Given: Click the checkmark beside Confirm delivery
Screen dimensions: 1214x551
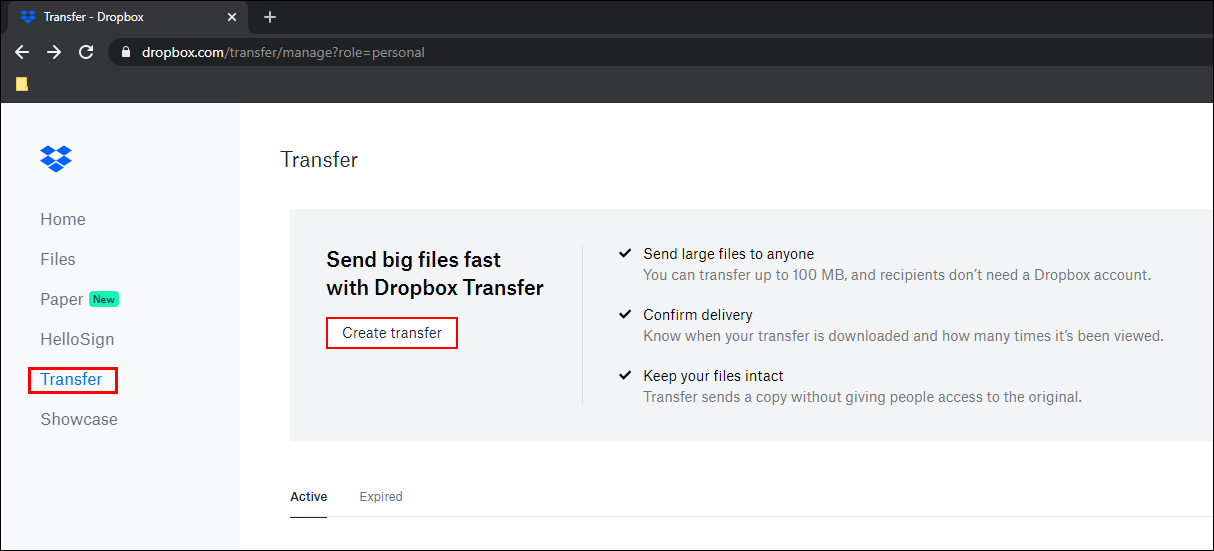Looking at the screenshot, I should point(625,314).
